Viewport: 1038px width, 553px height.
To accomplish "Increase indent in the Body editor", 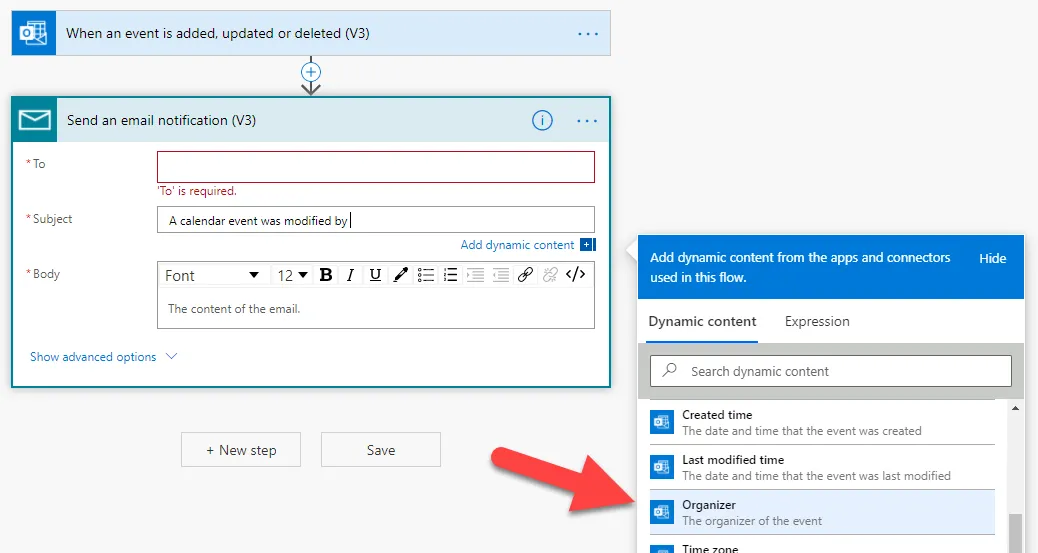I will tap(475, 275).
